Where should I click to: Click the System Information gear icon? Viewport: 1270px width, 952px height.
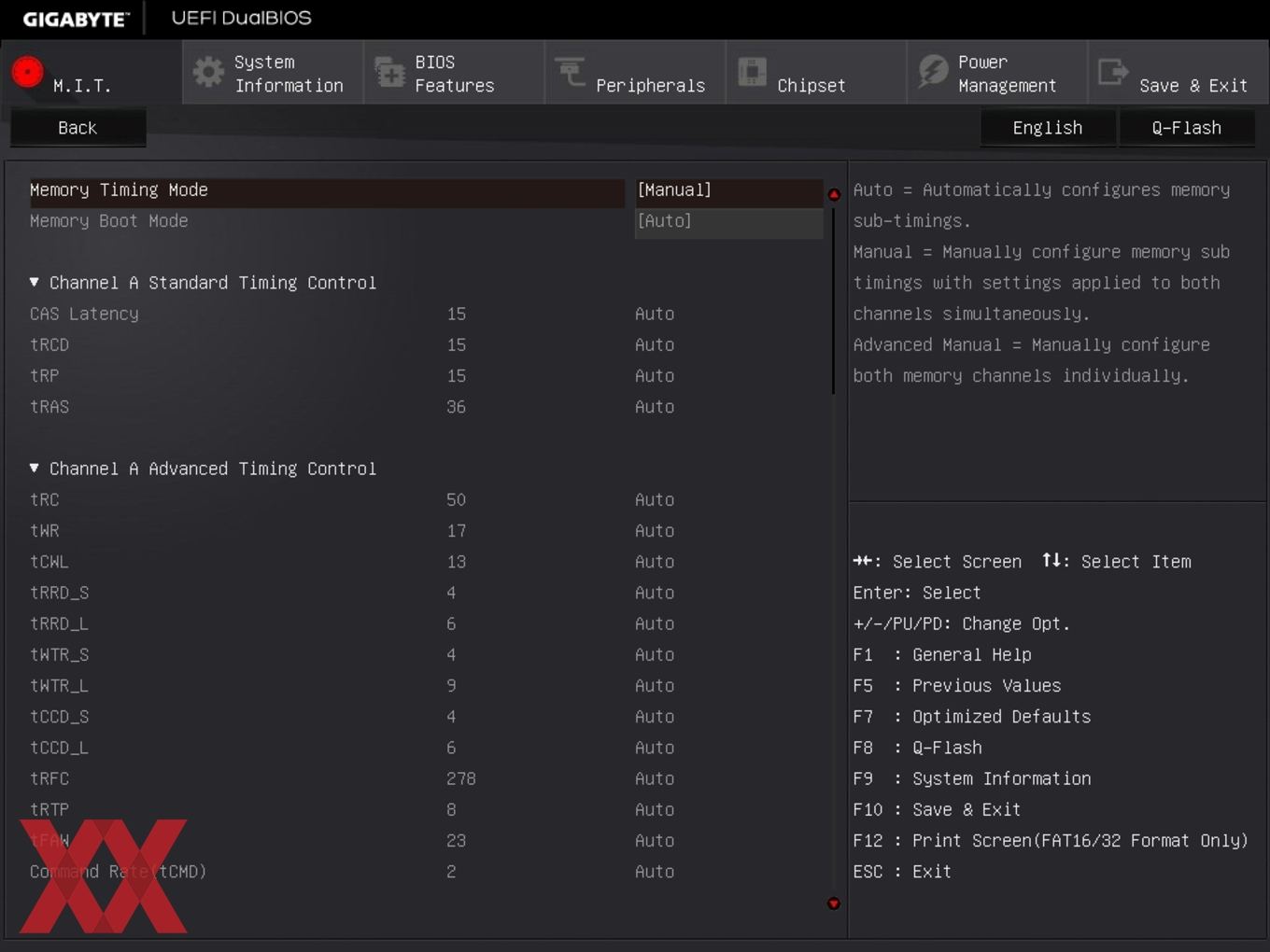pyautogui.click(x=208, y=72)
